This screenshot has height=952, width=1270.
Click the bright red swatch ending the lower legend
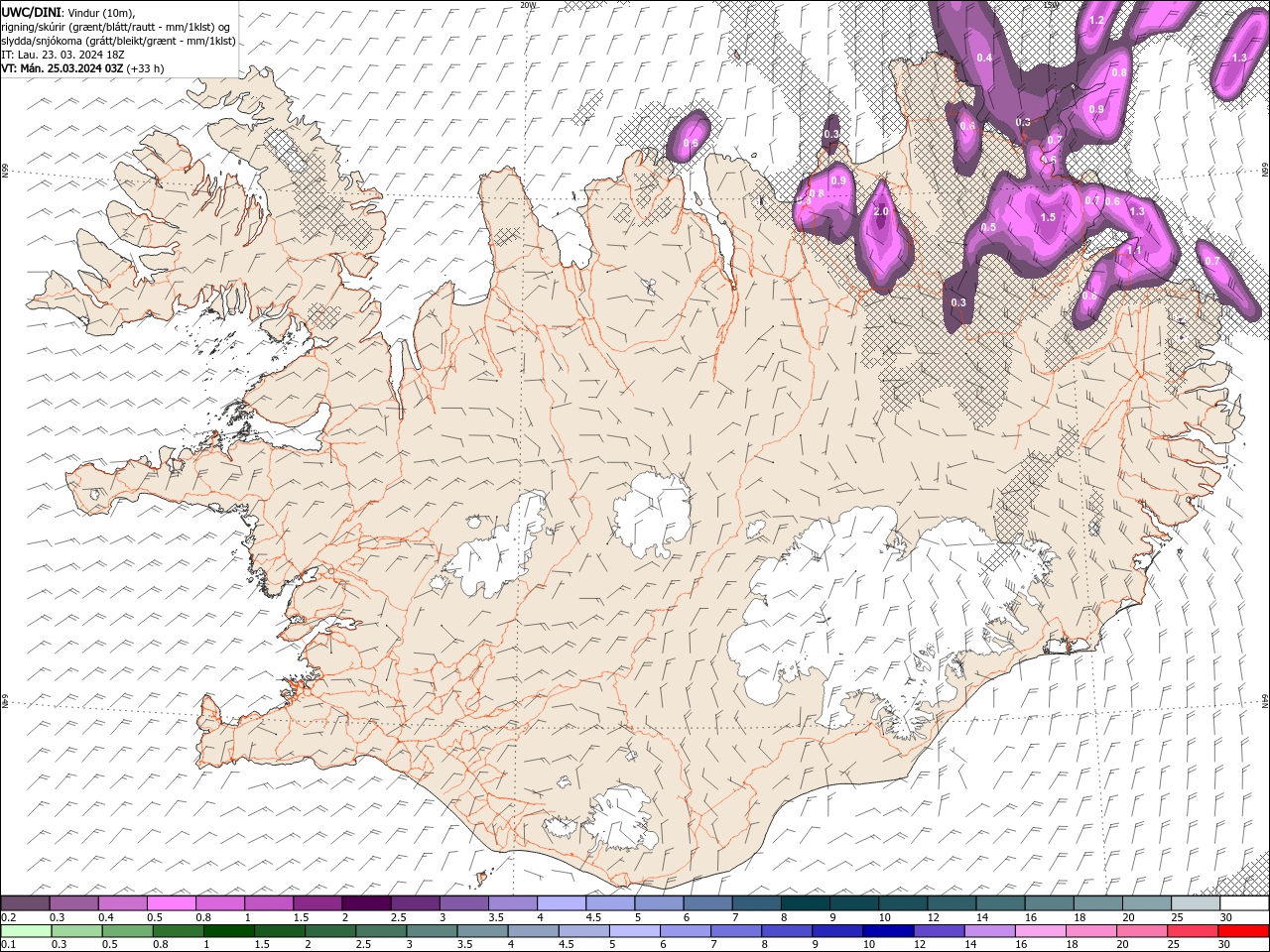click(1244, 930)
